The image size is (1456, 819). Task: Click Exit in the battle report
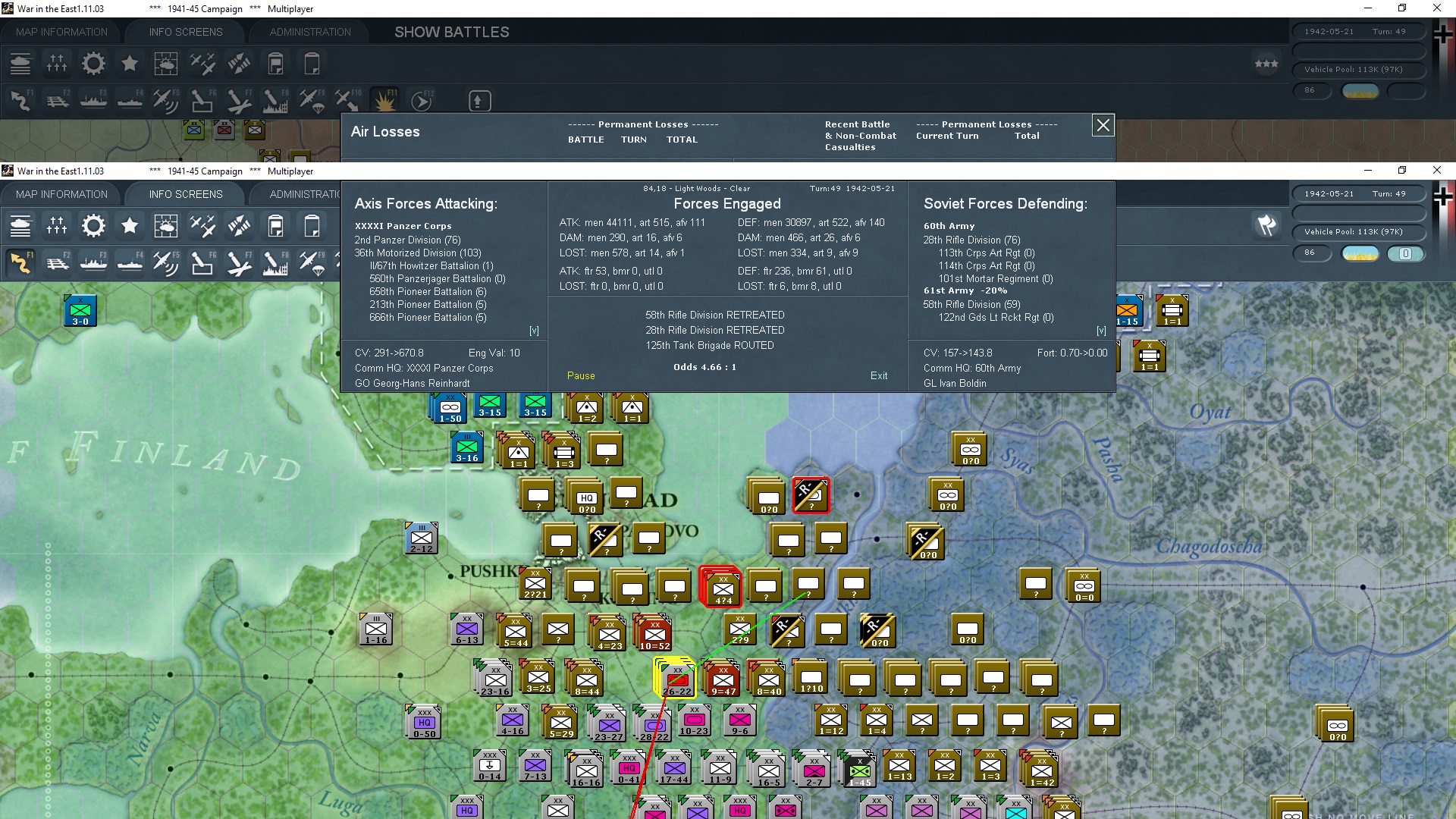tap(878, 375)
